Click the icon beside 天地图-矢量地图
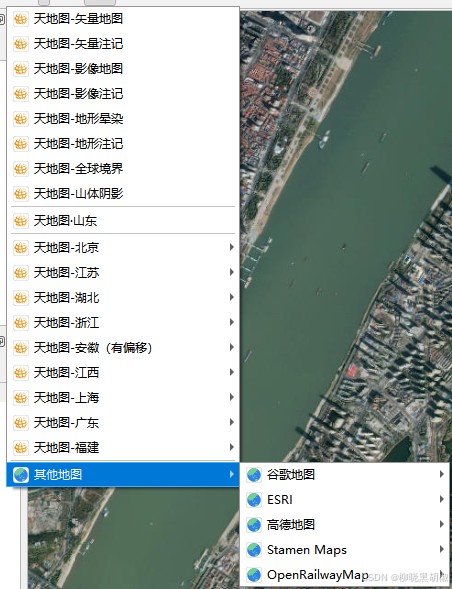The image size is (452, 589). tap(21, 19)
